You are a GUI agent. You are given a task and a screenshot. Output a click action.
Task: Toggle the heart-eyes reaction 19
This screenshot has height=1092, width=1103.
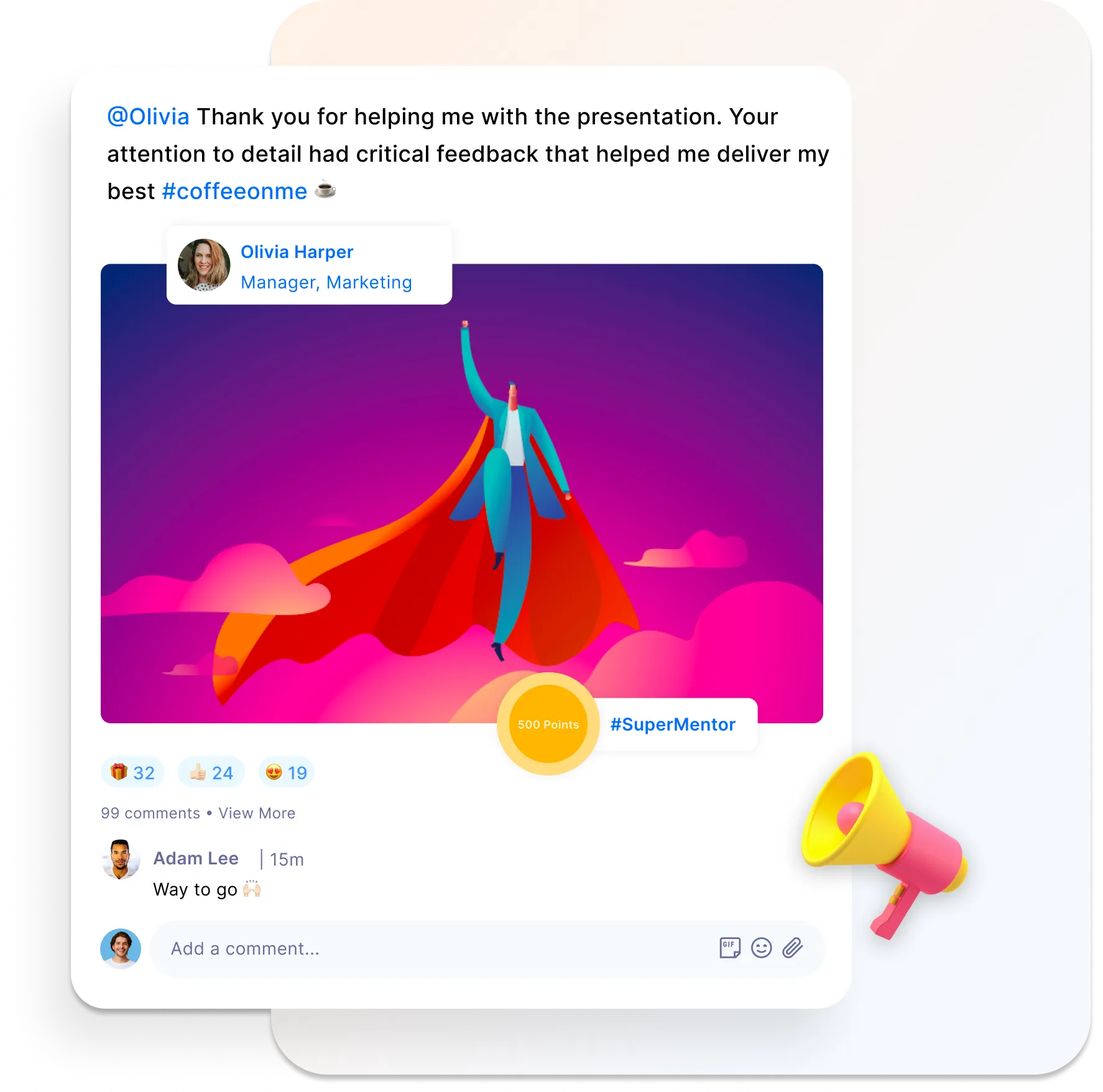pyautogui.click(x=286, y=772)
